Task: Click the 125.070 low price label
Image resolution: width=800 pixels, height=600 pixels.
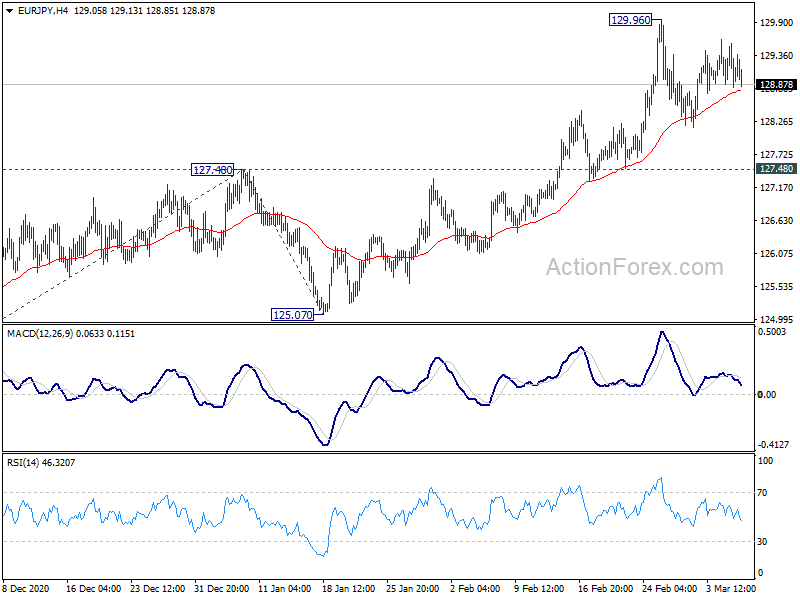Action: 292,315
